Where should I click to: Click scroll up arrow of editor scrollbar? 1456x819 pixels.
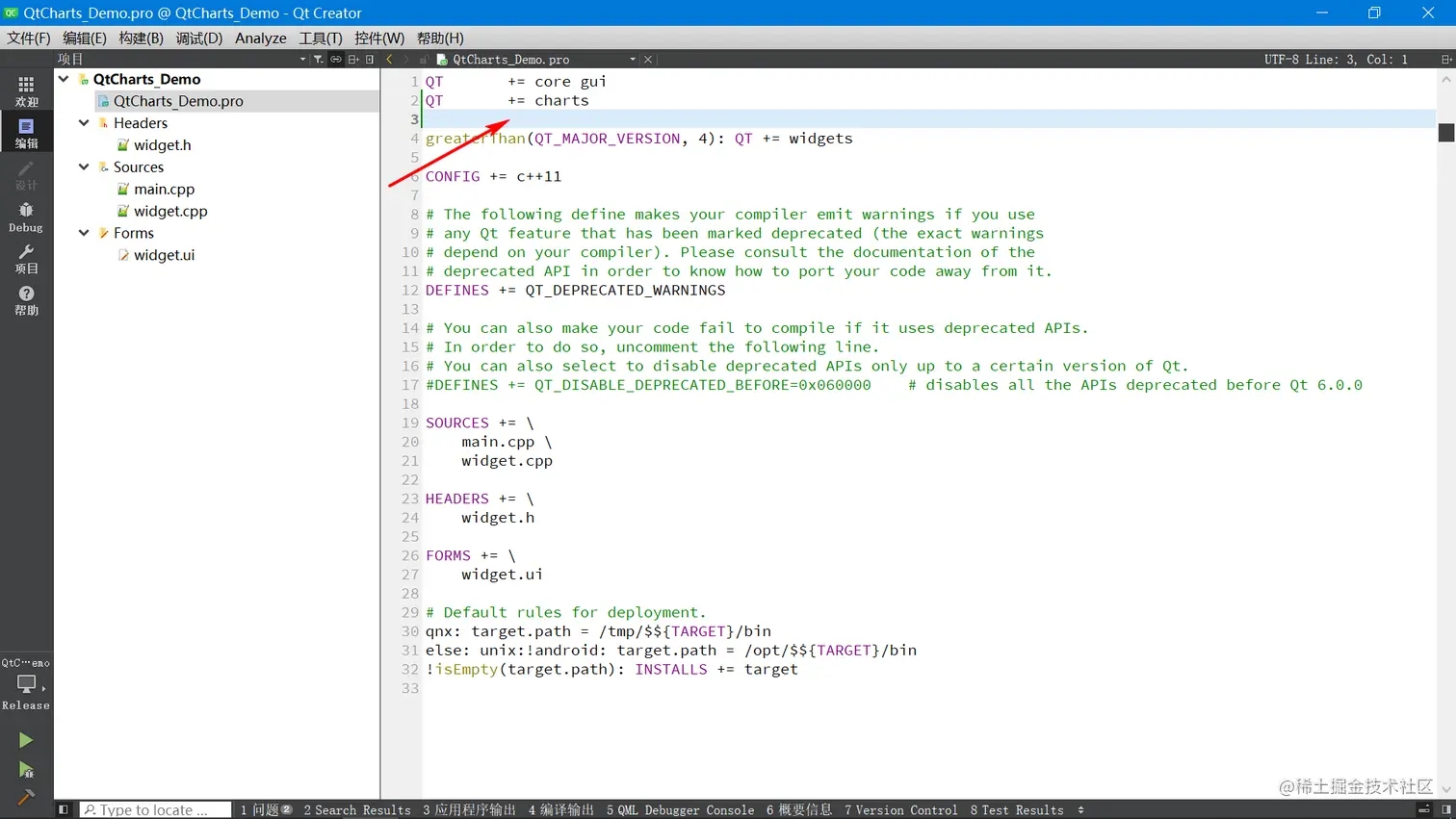[x=1446, y=80]
